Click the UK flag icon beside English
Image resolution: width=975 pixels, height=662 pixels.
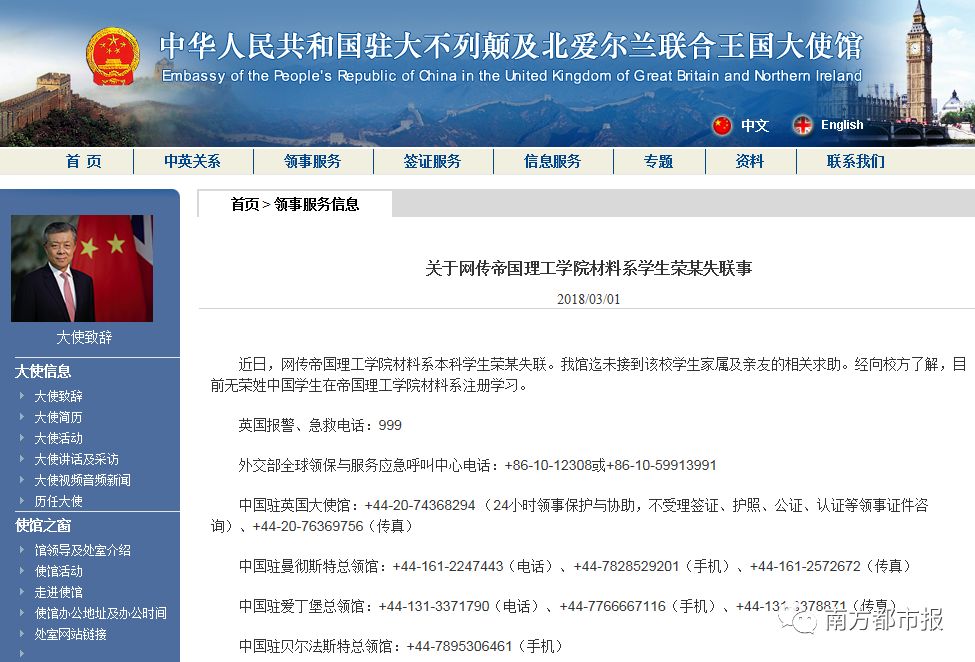(x=802, y=126)
